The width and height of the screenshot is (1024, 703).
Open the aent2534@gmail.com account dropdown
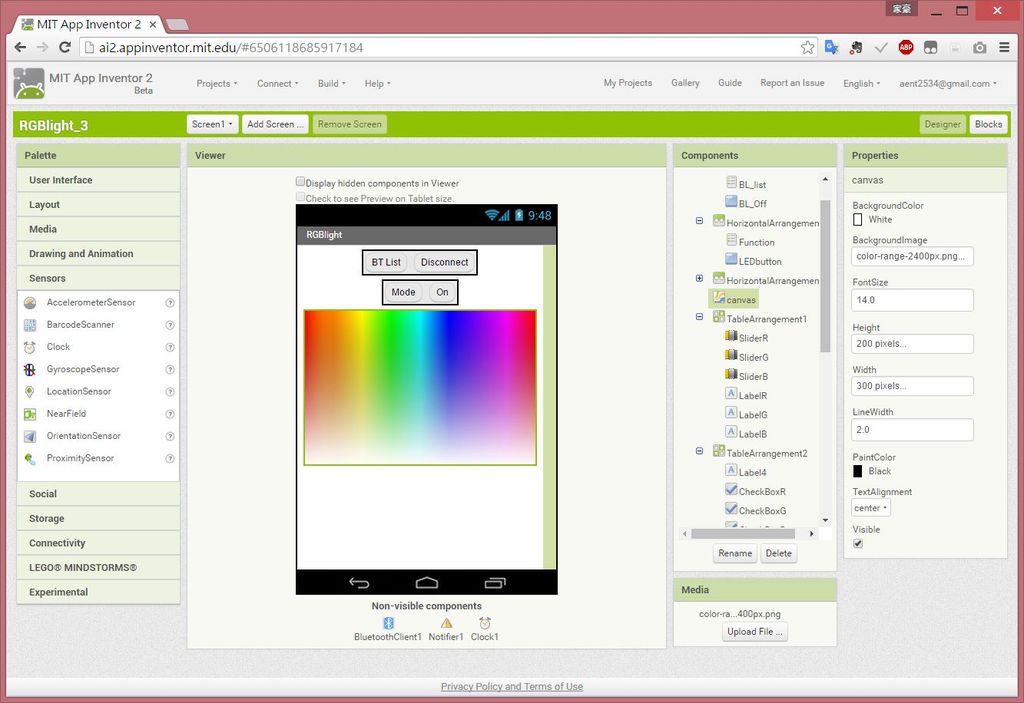[x=948, y=83]
